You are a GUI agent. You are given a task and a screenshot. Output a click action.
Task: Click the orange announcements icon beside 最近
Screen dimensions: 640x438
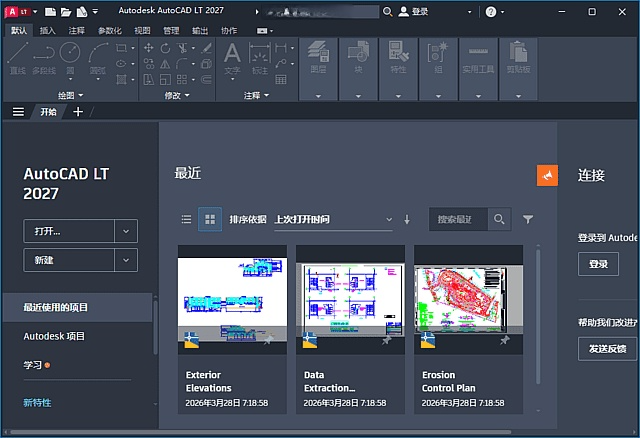point(547,174)
